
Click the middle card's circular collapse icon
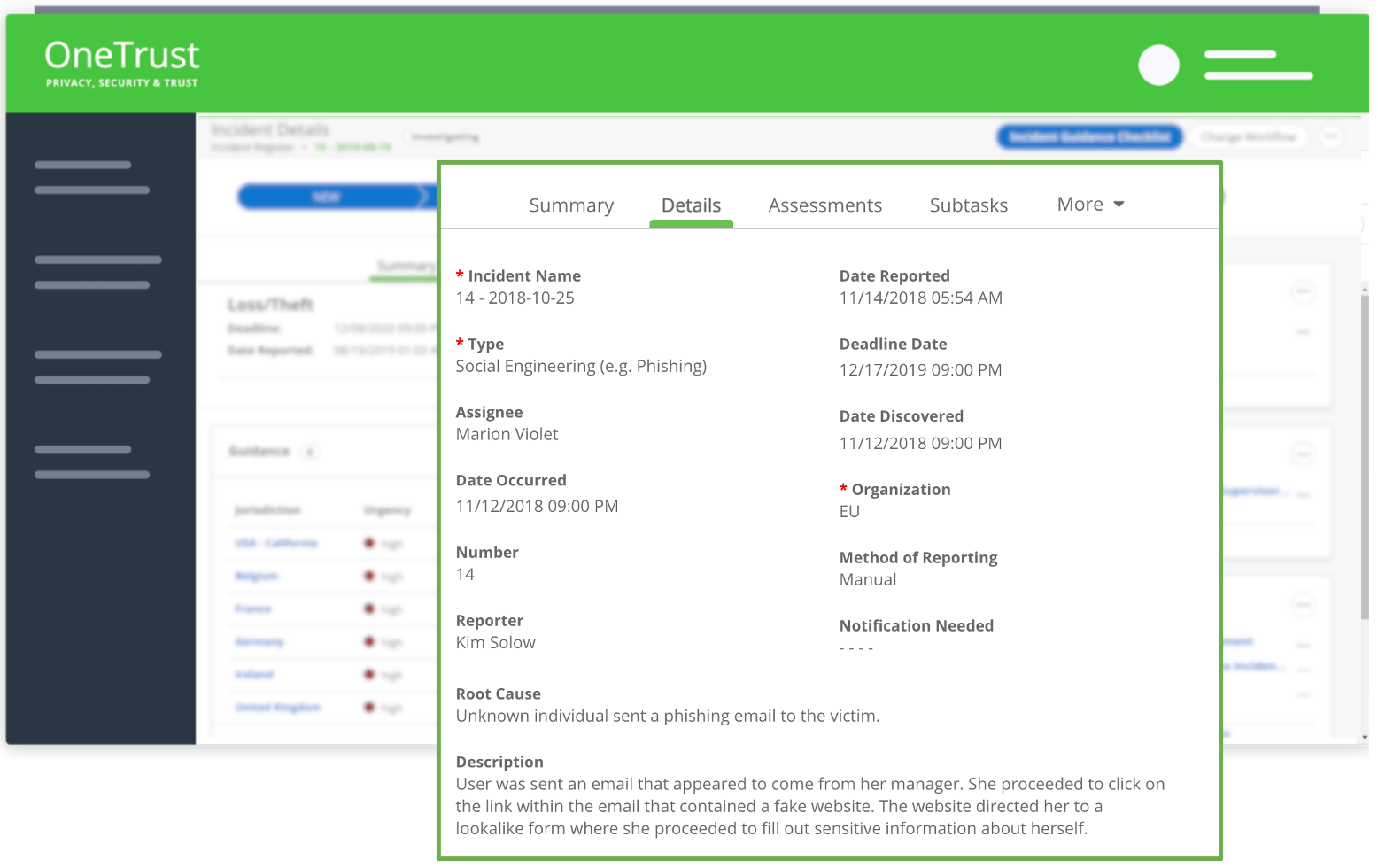1303,454
